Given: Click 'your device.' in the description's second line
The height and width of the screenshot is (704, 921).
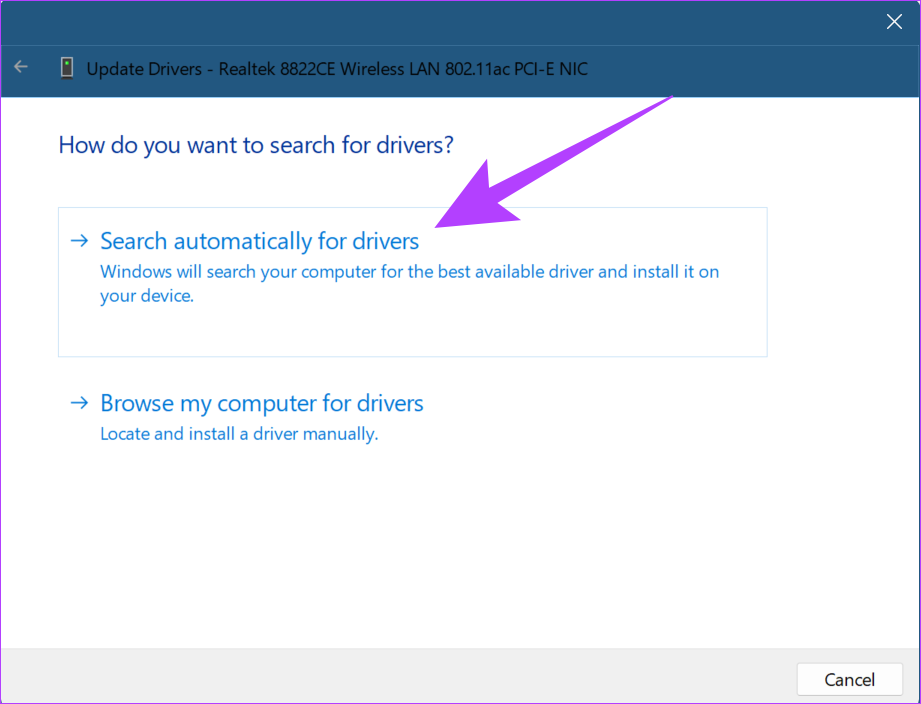Looking at the screenshot, I should 147,296.
